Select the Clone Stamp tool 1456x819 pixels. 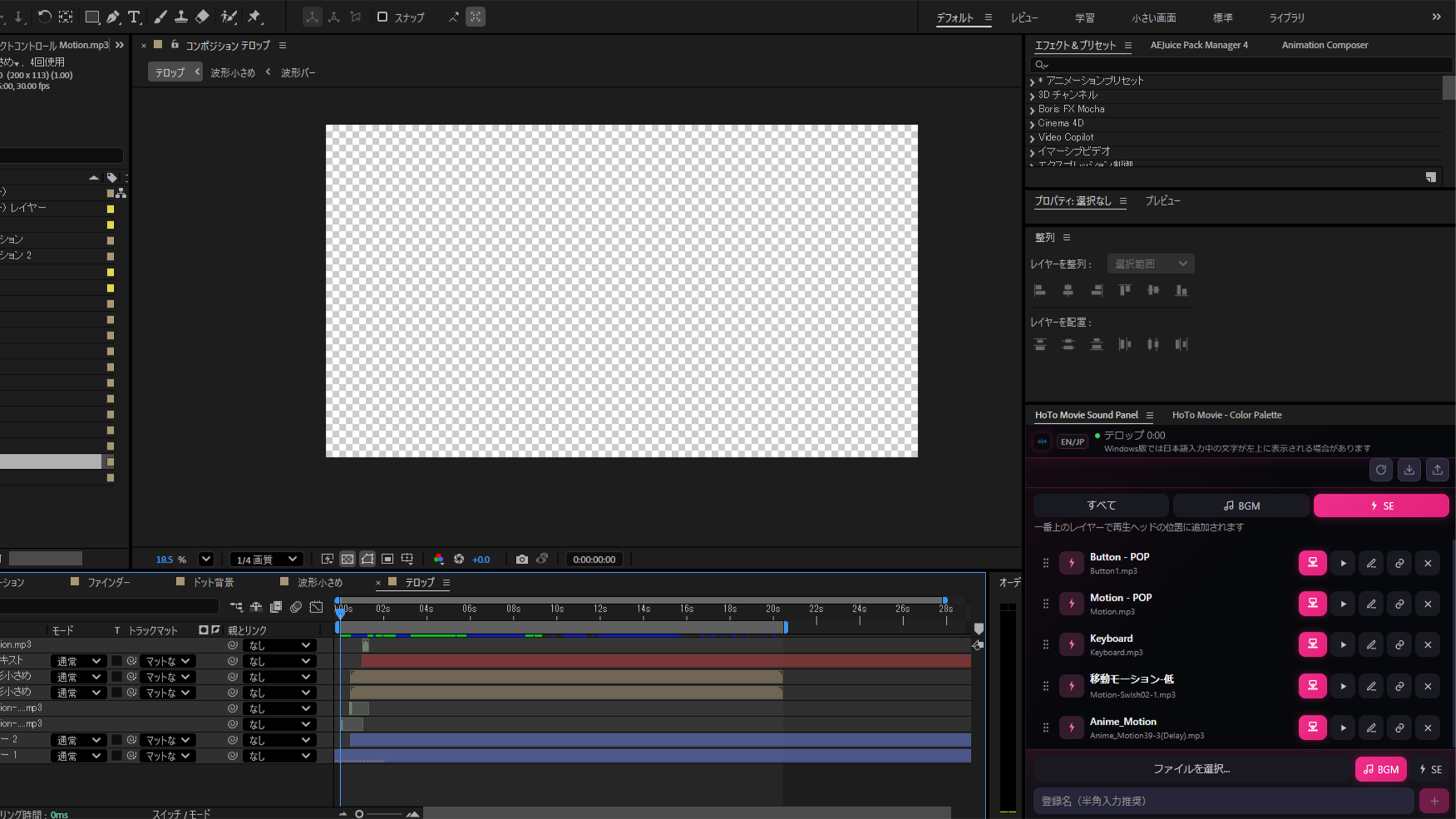point(181,17)
